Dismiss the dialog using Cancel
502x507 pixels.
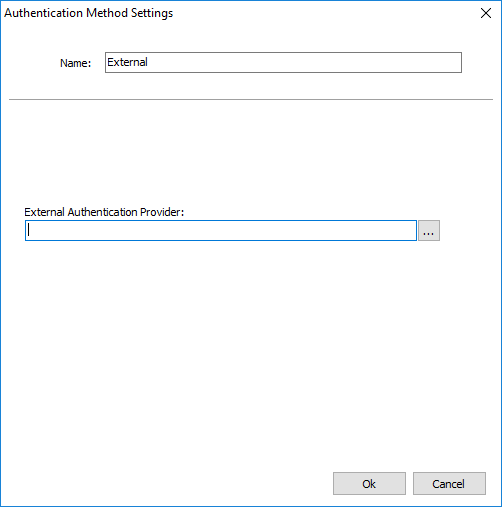[449, 483]
